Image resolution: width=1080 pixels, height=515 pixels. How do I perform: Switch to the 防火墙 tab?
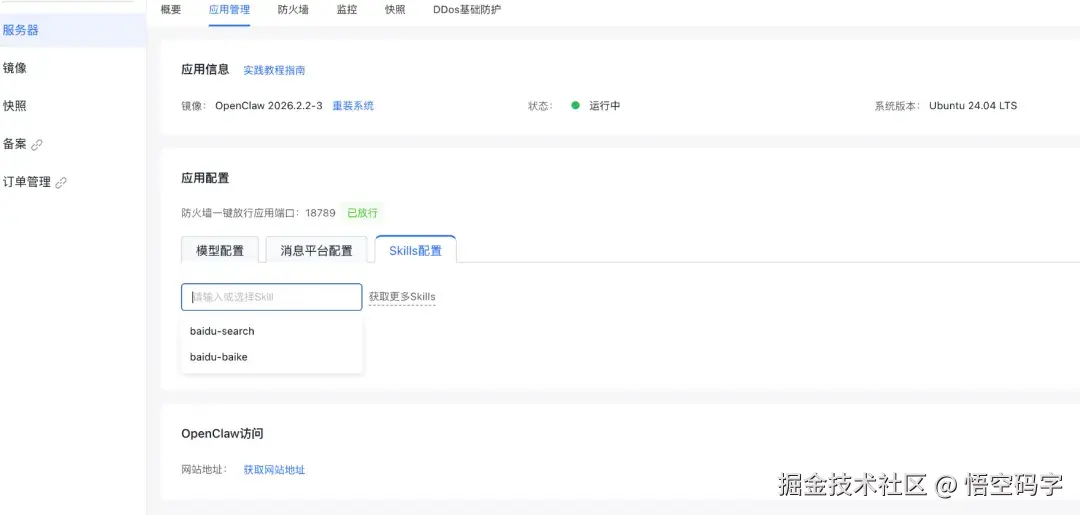(293, 10)
